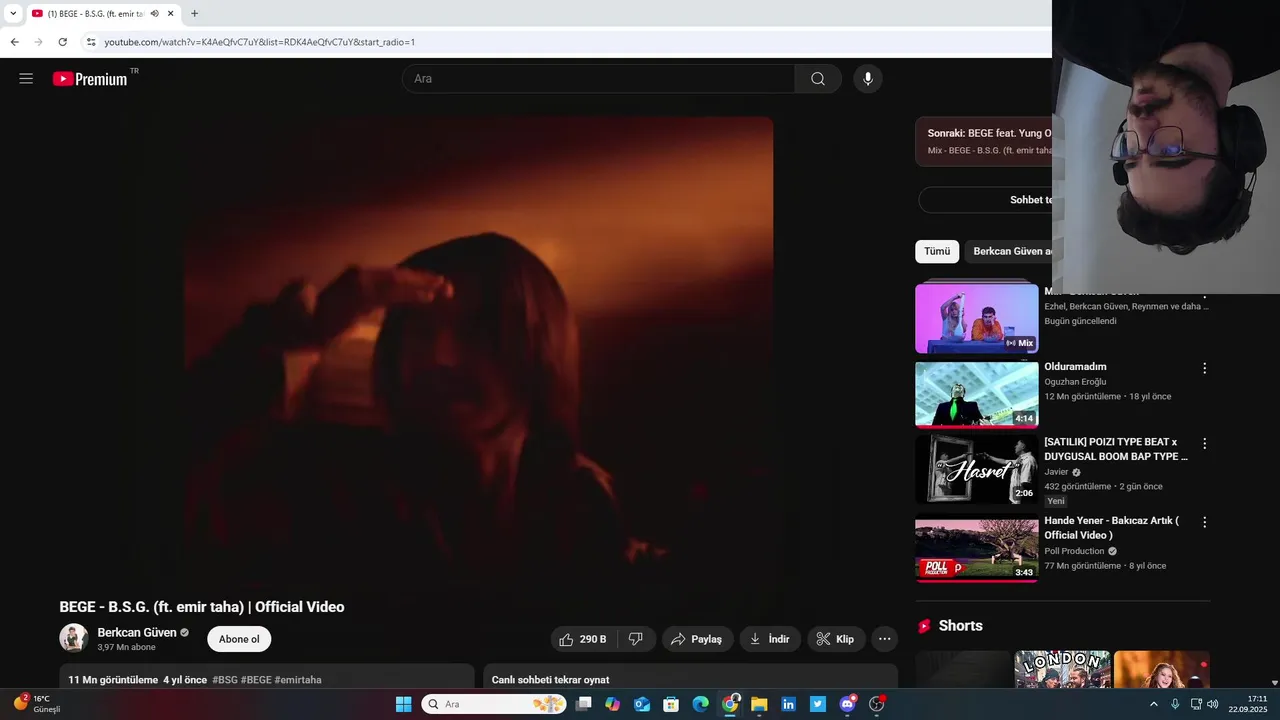Viewport: 1280px width, 720px height.
Task: Open the tab search dropdown arrow
Action: [13, 13]
